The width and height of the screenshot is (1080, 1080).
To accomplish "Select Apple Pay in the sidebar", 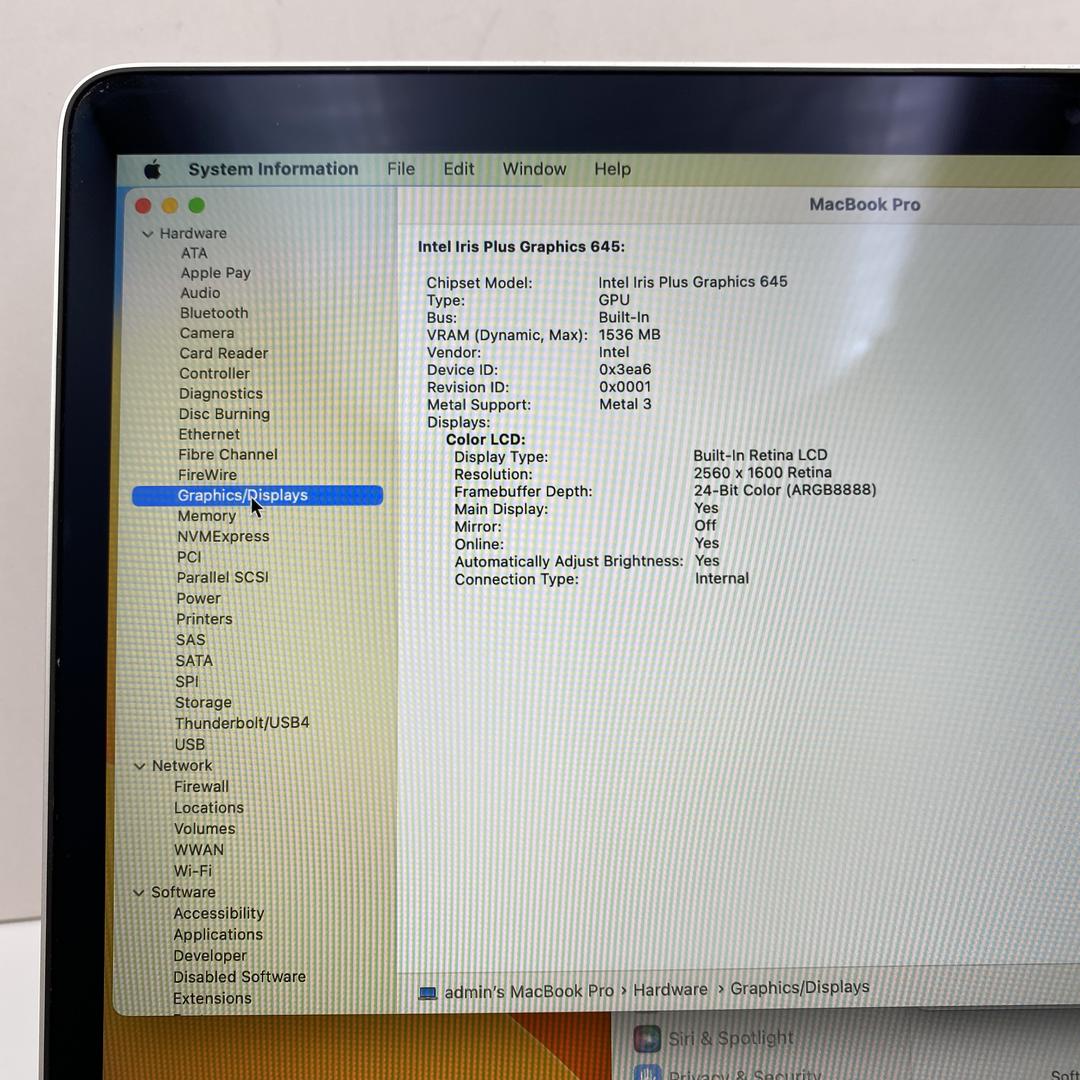I will [x=216, y=273].
